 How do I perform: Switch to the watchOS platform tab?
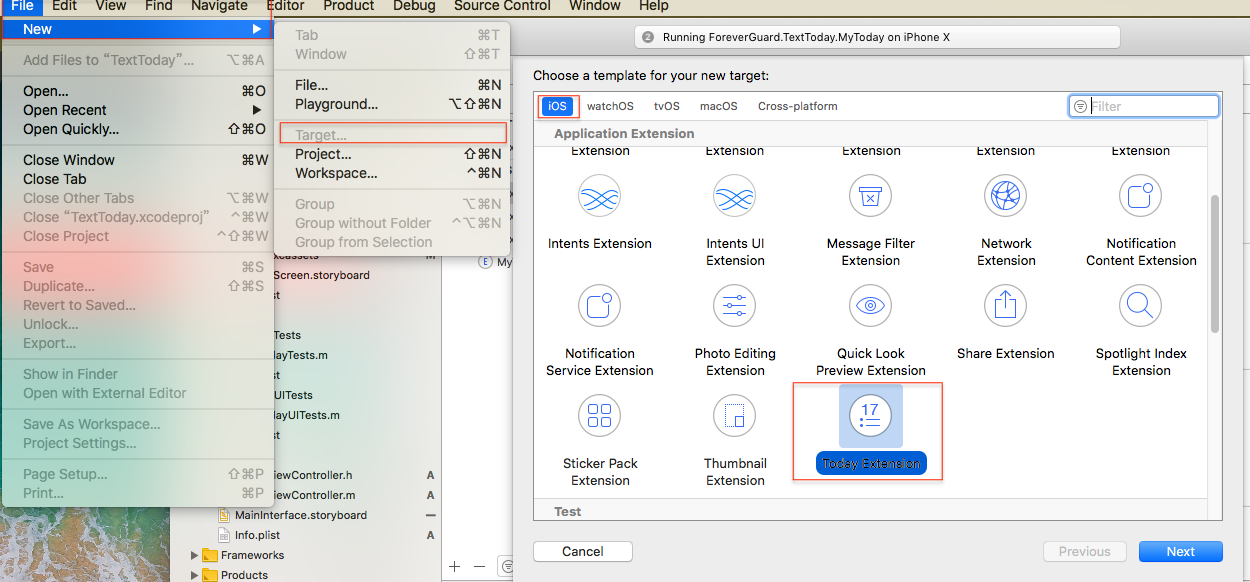(x=610, y=106)
